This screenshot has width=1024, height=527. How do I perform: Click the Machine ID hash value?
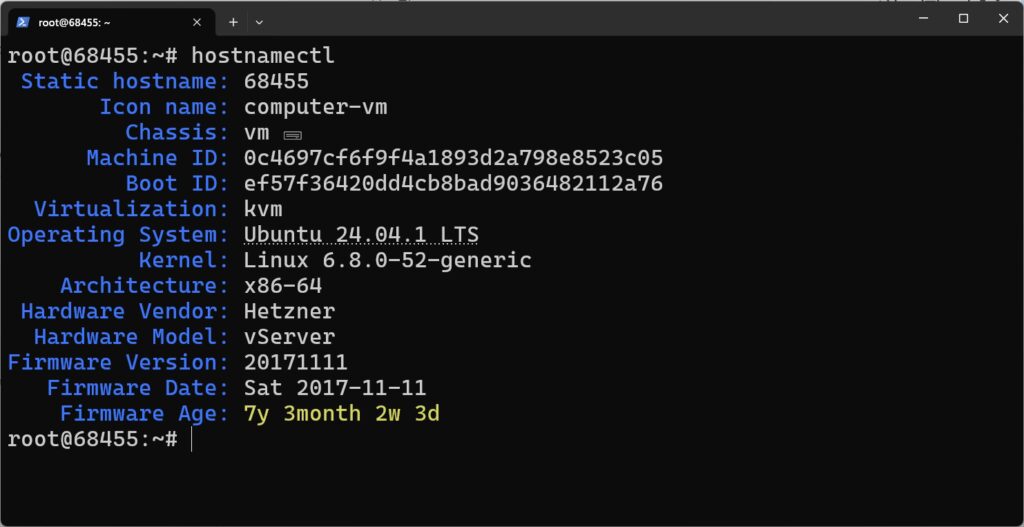pyautogui.click(x=453, y=158)
